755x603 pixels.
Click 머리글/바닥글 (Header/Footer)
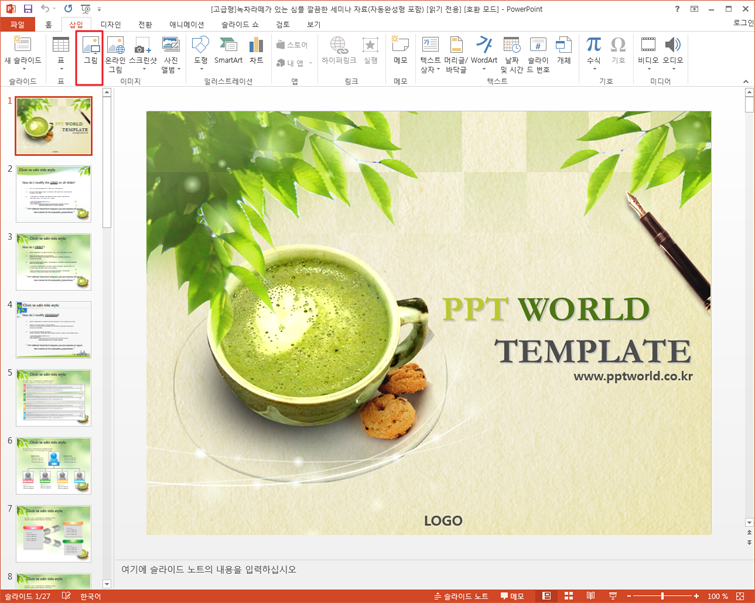tap(456, 54)
